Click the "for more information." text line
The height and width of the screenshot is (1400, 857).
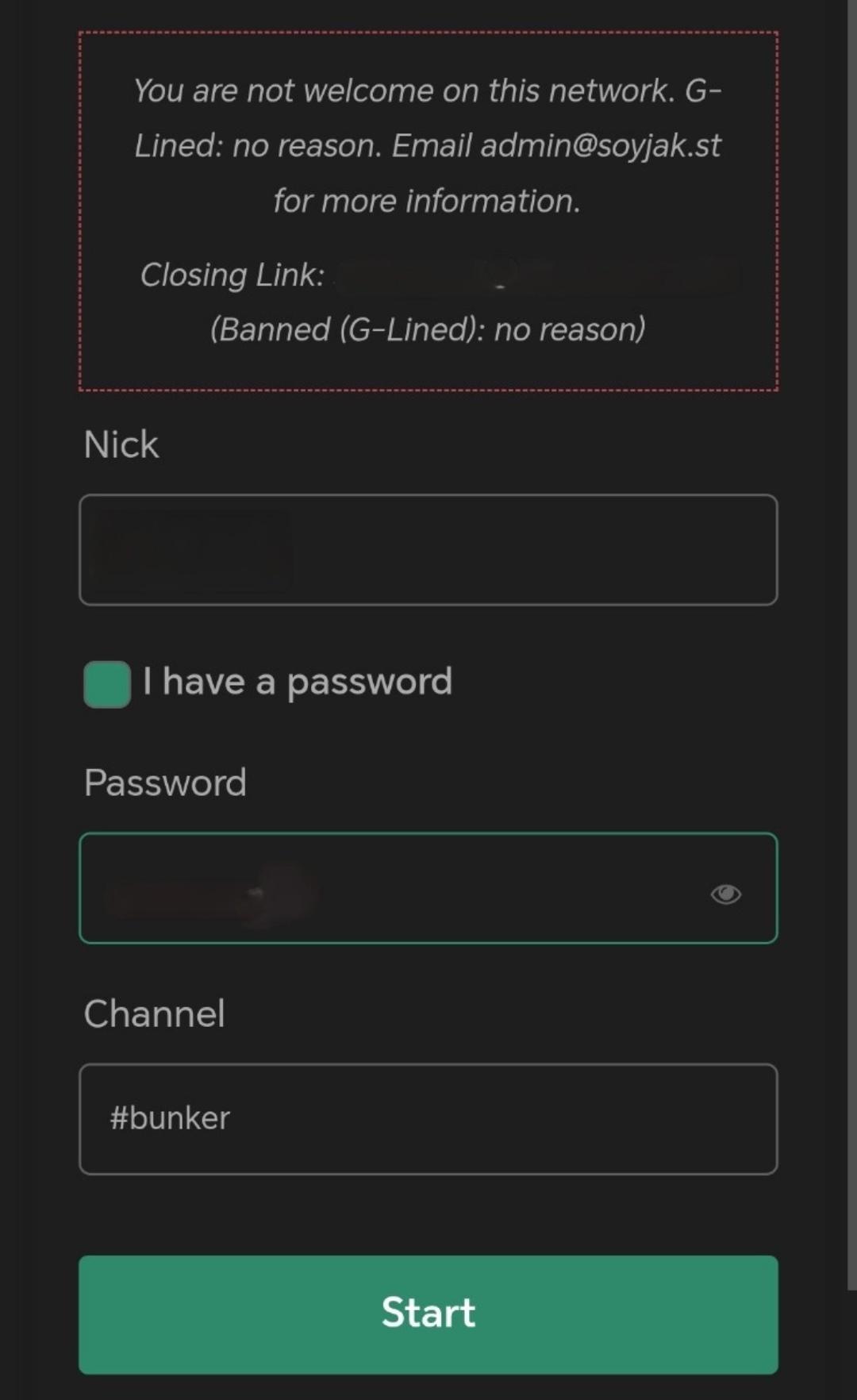[x=427, y=201]
